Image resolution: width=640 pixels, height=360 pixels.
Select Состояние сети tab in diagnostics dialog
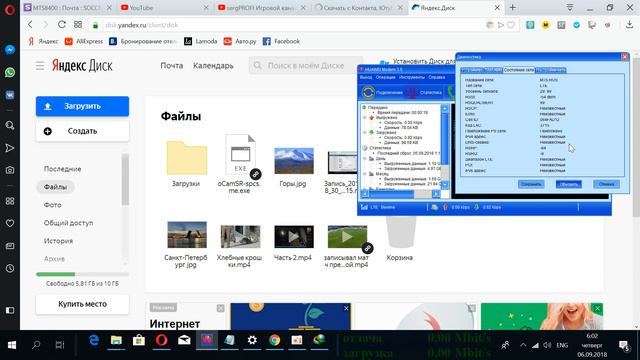518,70
